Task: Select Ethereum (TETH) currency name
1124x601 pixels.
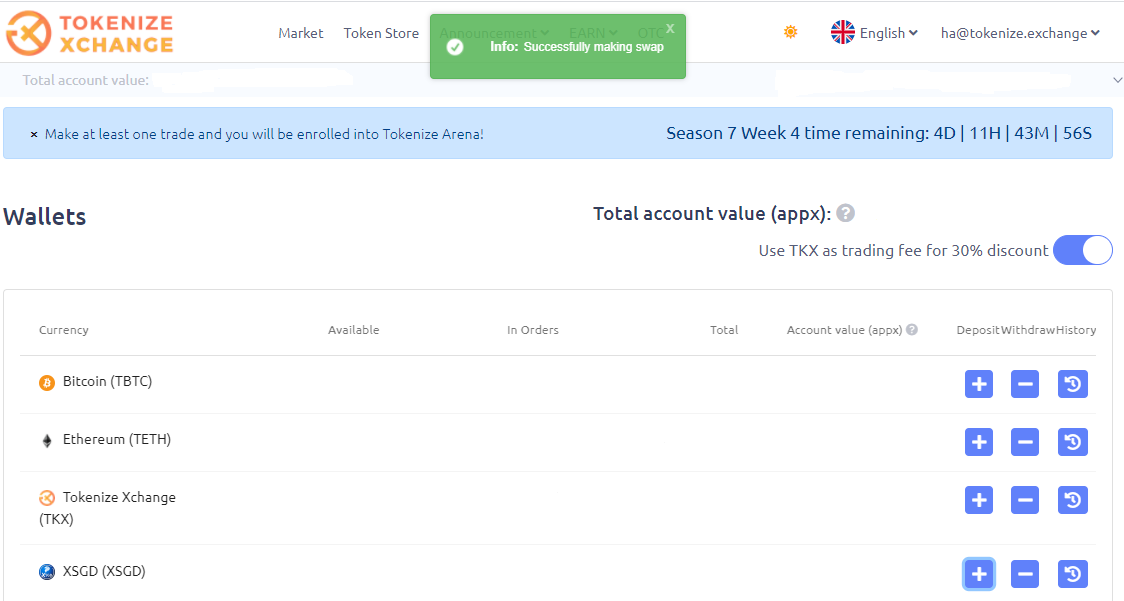Action: point(117,440)
